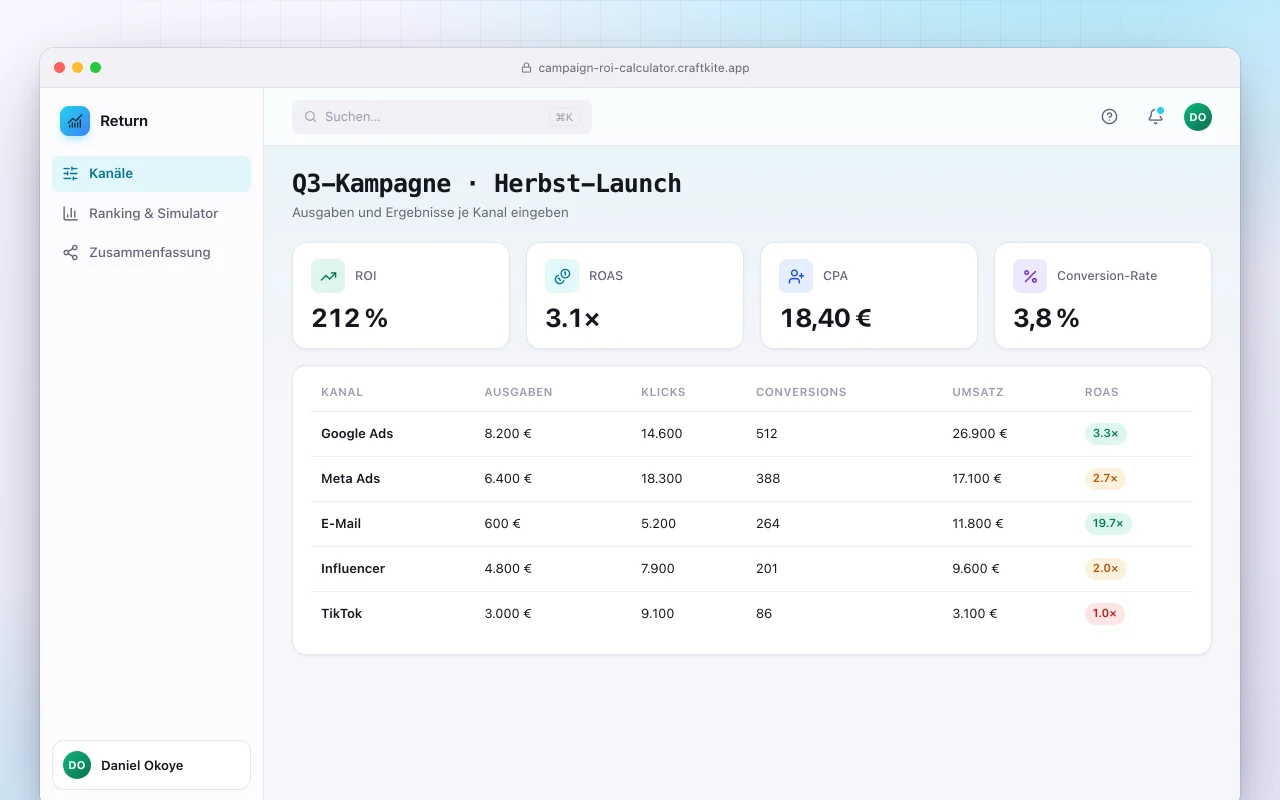This screenshot has height=800, width=1280.
Task: Click the 212 % ROI value
Action: pos(350,318)
